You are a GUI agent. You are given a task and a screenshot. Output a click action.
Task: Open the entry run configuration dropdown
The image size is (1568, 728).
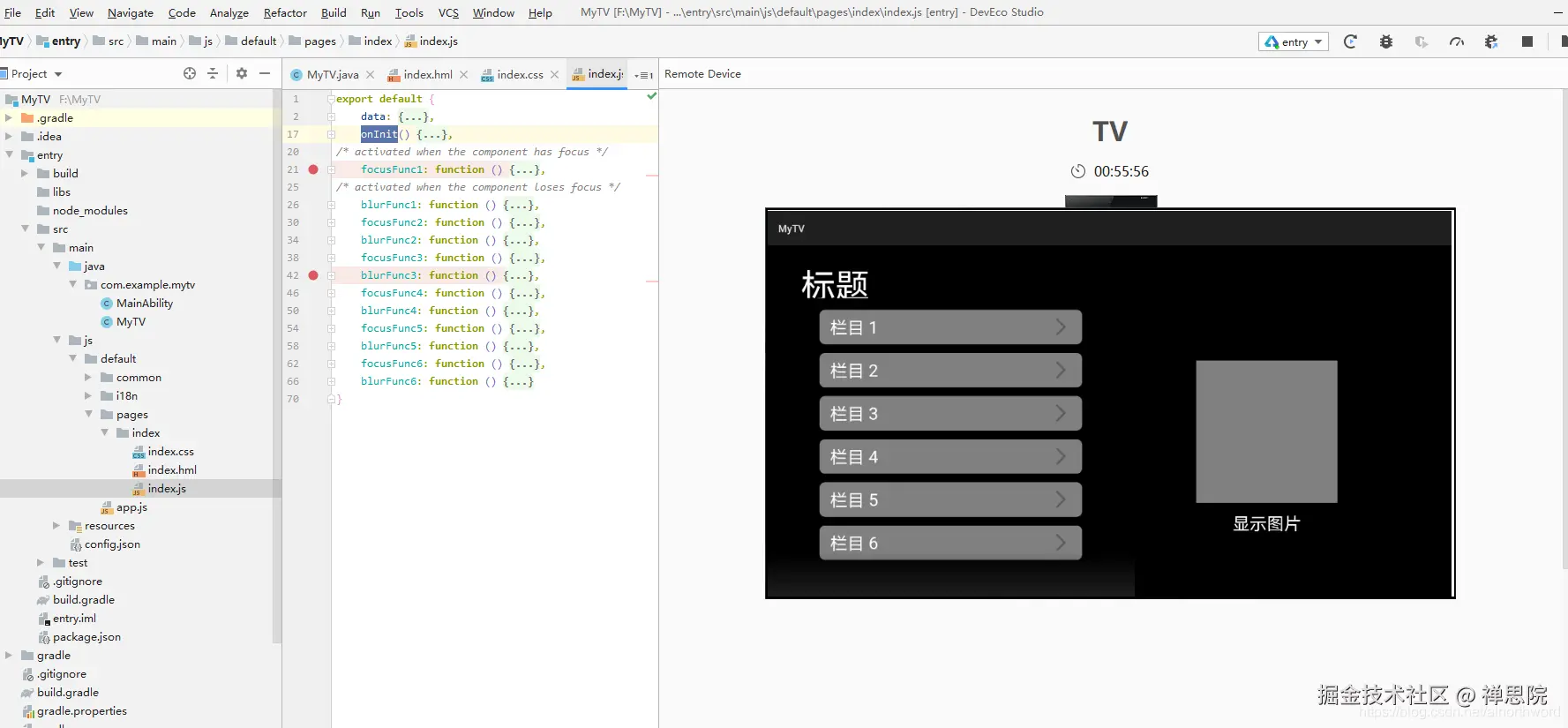tap(1294, 41)
